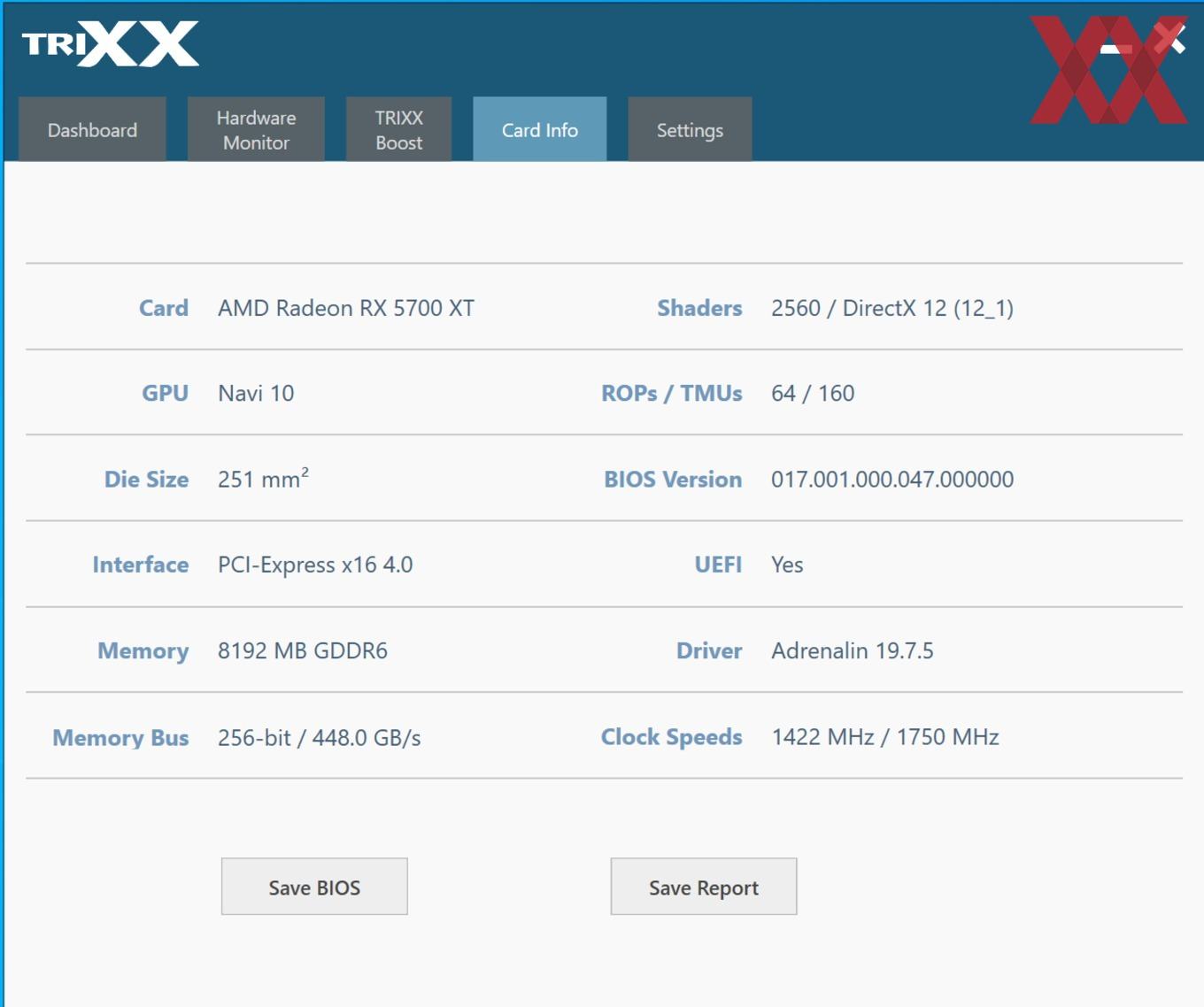Click the Shaders label
1204x1007 pixels.
(699, 308)
